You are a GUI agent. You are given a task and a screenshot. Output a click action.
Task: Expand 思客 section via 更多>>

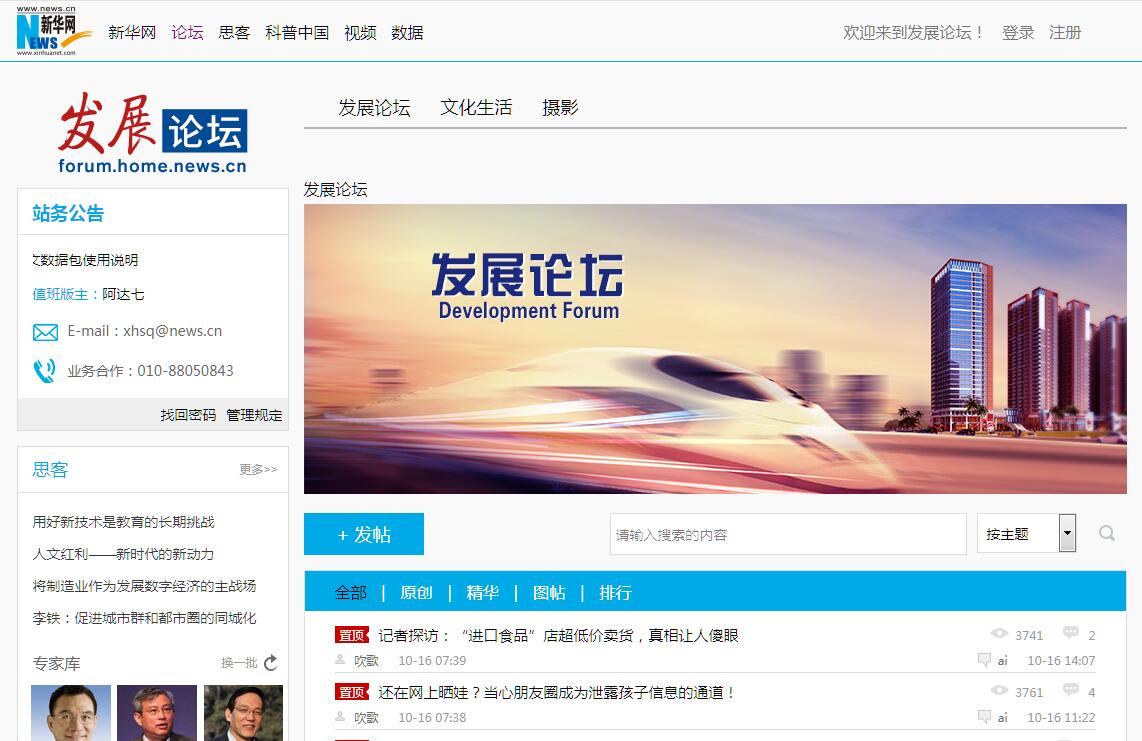pos(258,469)
